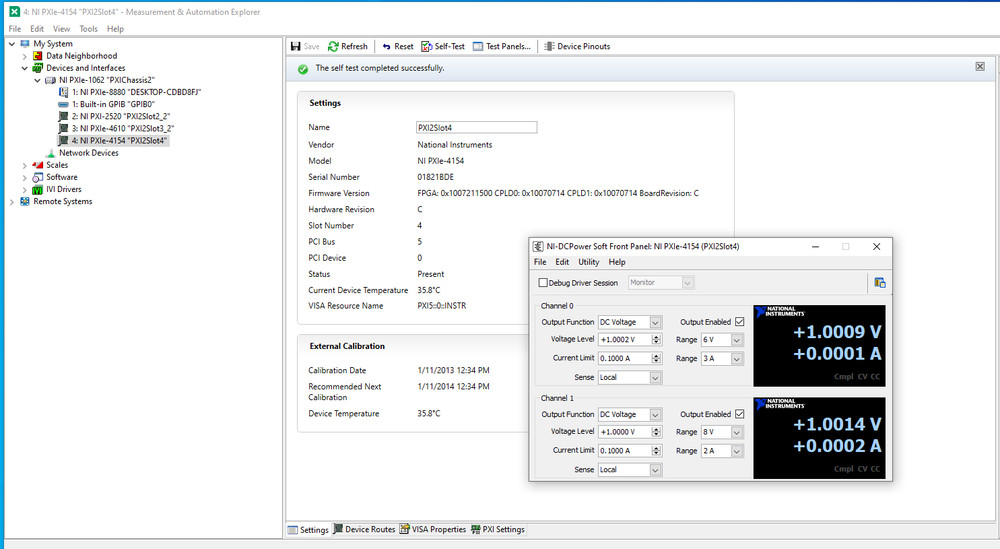Viewport: 1000px width, 549px height.
Task: Open the Edit menu in MAX
Action: click(37, 29)
